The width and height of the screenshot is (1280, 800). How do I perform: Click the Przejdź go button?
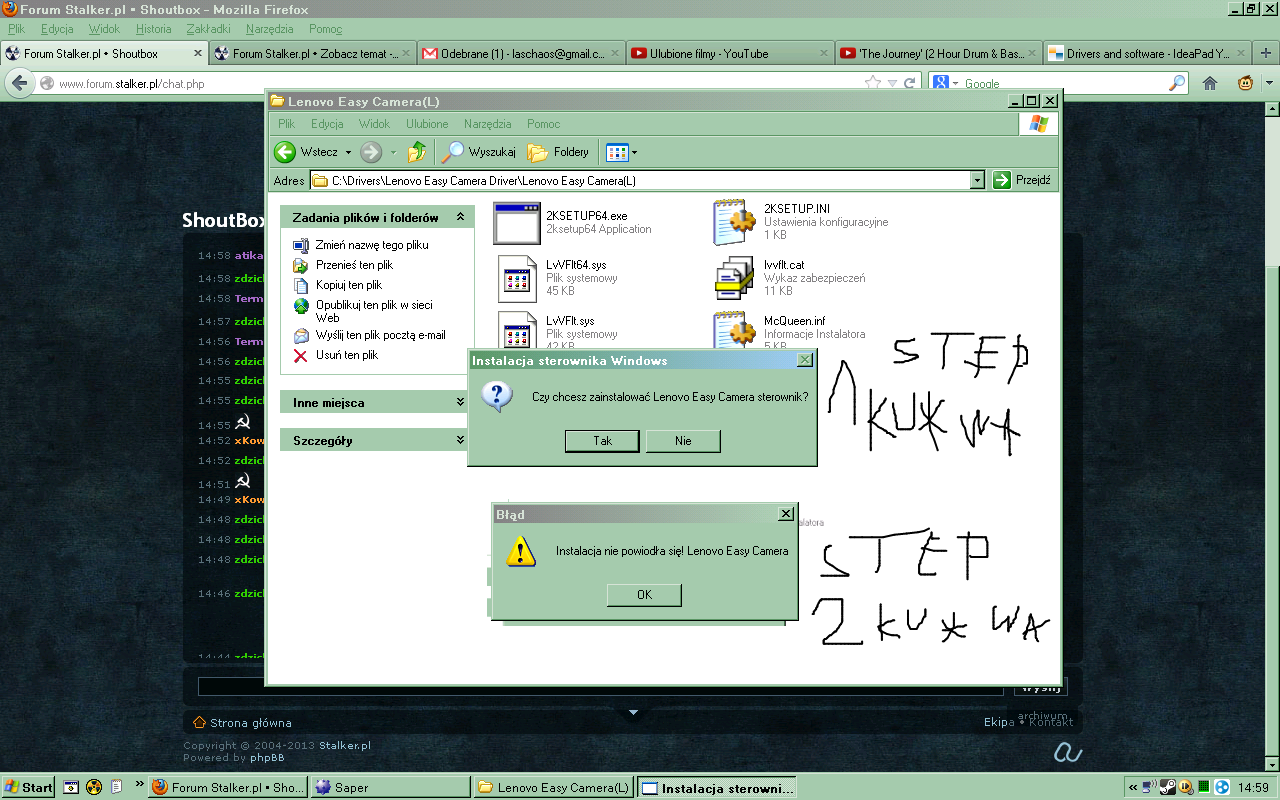pyautogui.click(x=1023, y=180)
